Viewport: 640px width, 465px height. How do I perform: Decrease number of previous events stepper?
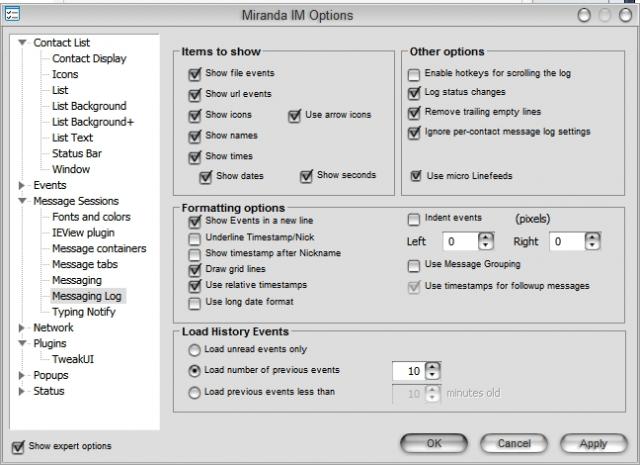433,375
